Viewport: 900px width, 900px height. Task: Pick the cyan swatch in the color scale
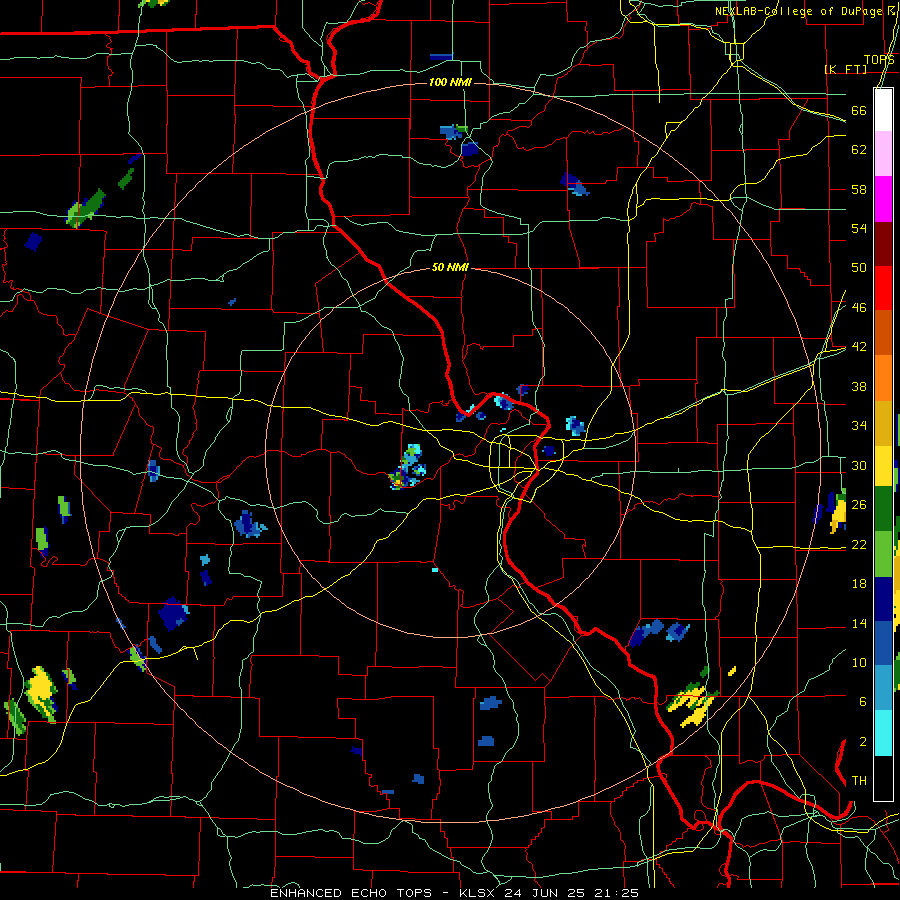pos(883,733)
